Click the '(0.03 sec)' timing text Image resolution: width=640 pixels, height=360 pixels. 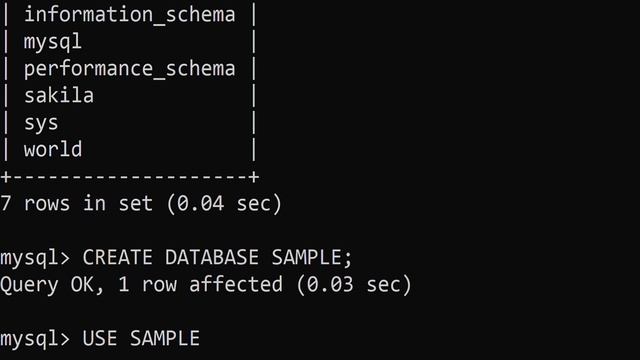pos(353,284)
